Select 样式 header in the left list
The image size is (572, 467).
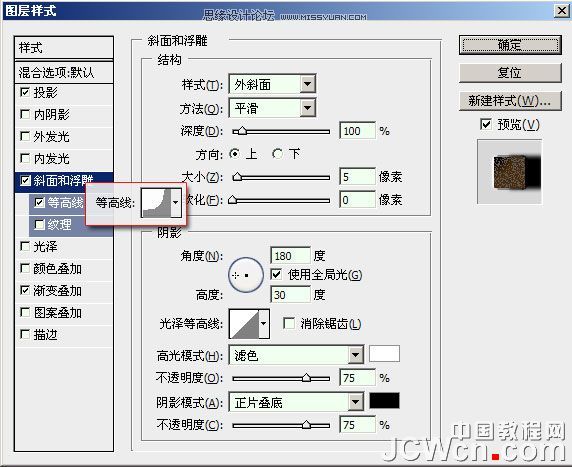click(x=64, y=47)
